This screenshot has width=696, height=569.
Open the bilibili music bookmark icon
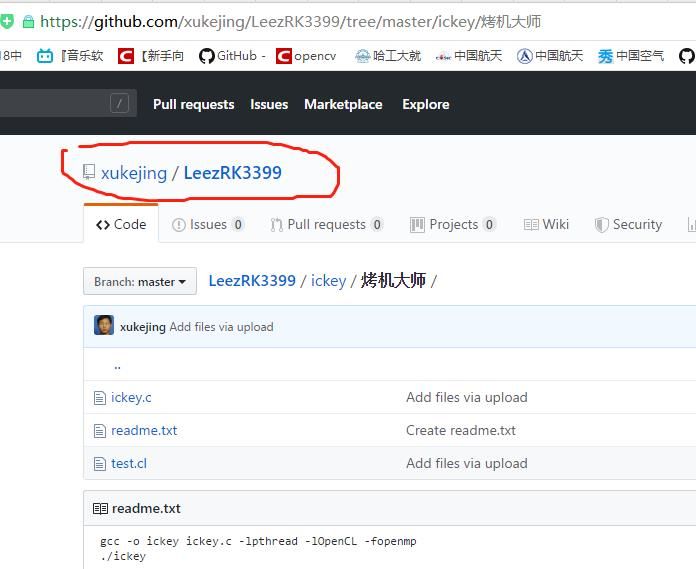pyautogui.click(x=44, y=56)
